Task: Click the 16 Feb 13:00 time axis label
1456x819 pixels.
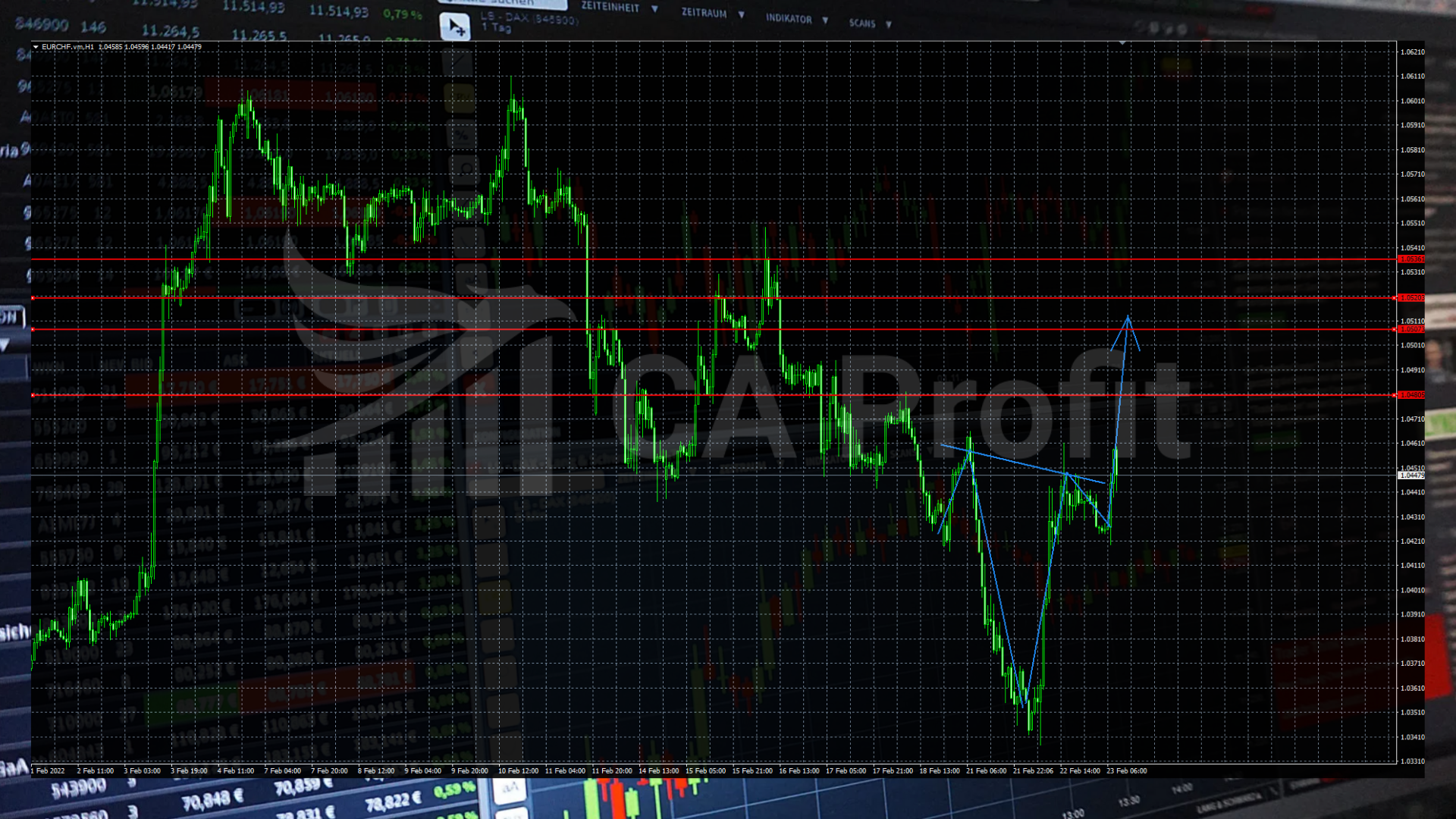Action: point(799,771)
